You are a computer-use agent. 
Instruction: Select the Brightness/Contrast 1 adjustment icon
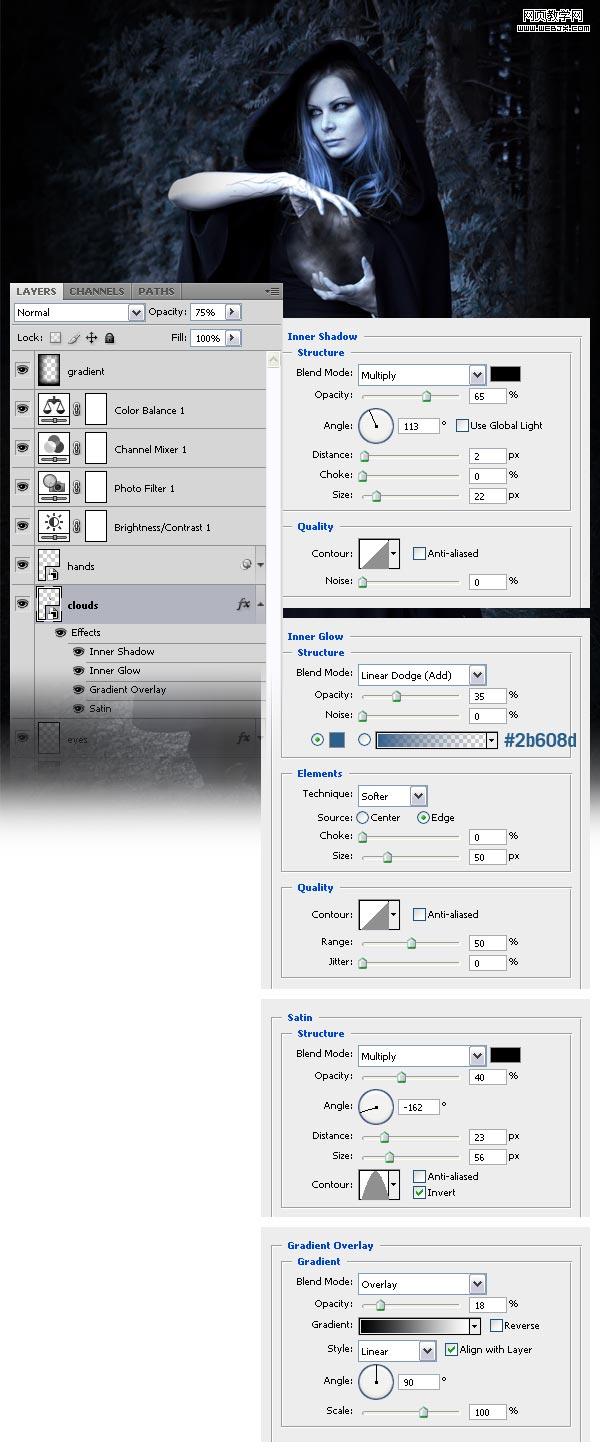pyautogui.click(x=53, y=526)
